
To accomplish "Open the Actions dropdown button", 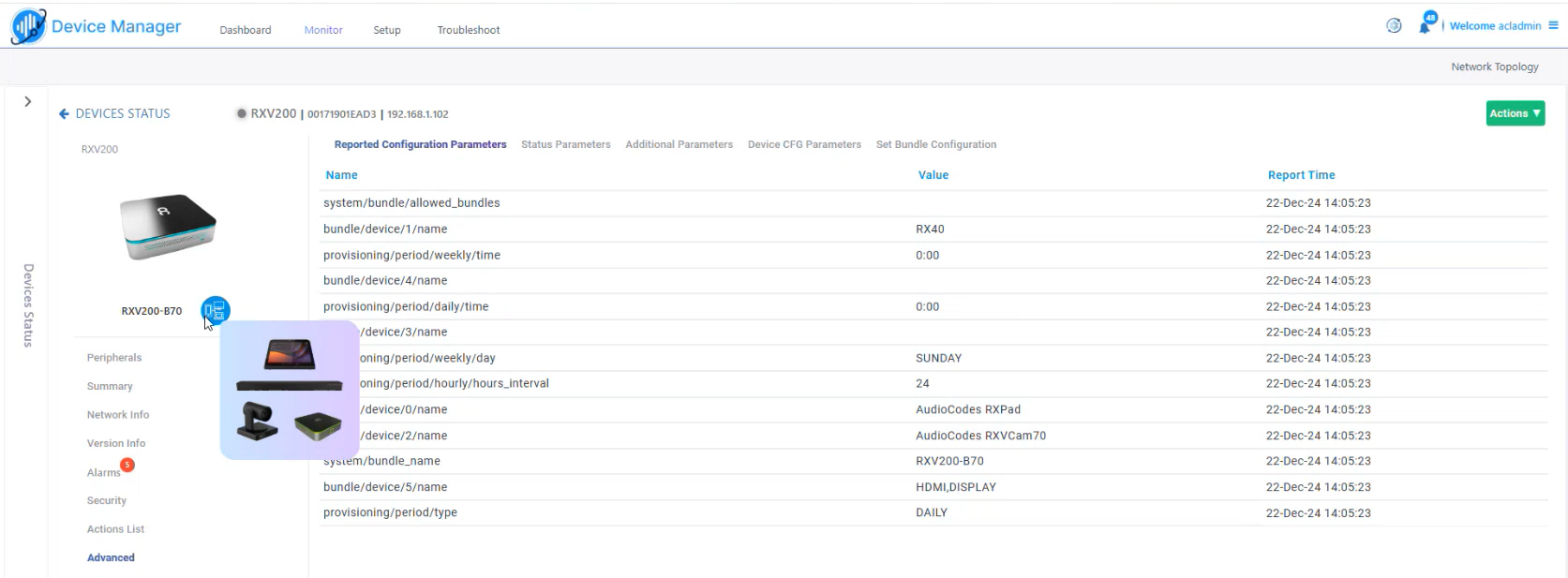I will tap(1515, 113).
